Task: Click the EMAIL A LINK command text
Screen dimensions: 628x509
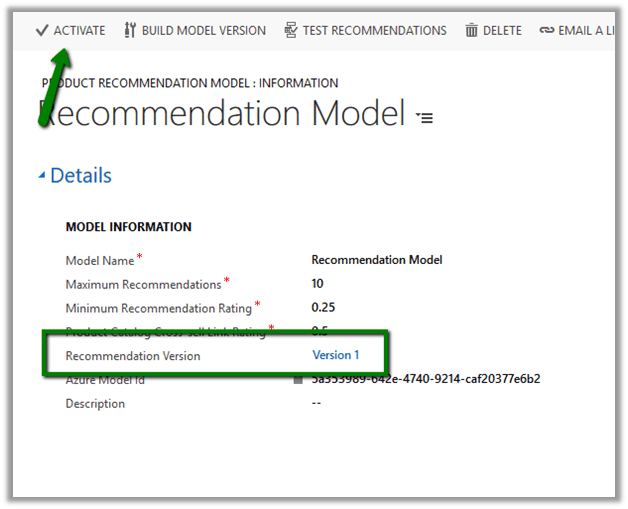Action: pyautogui.click(x=588, y=30)
